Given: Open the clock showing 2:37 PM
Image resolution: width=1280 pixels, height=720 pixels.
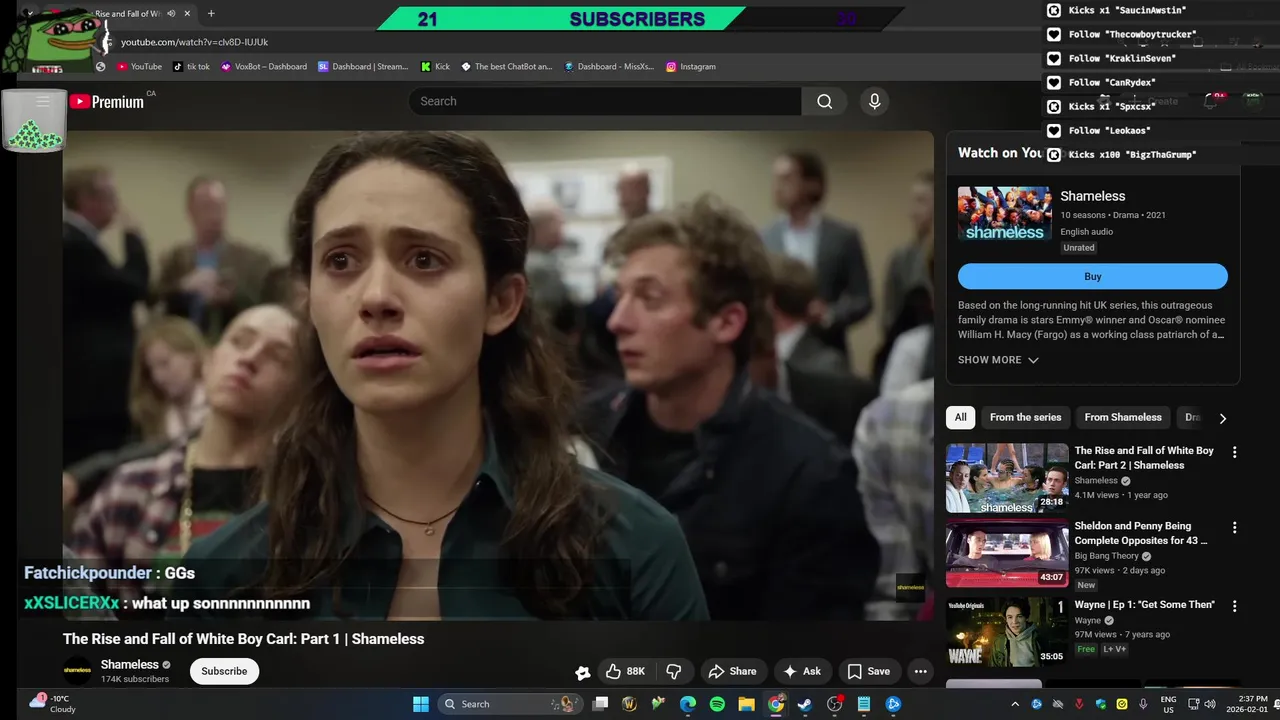Looking at the screenshot, I should click(x=1248, y=704).
